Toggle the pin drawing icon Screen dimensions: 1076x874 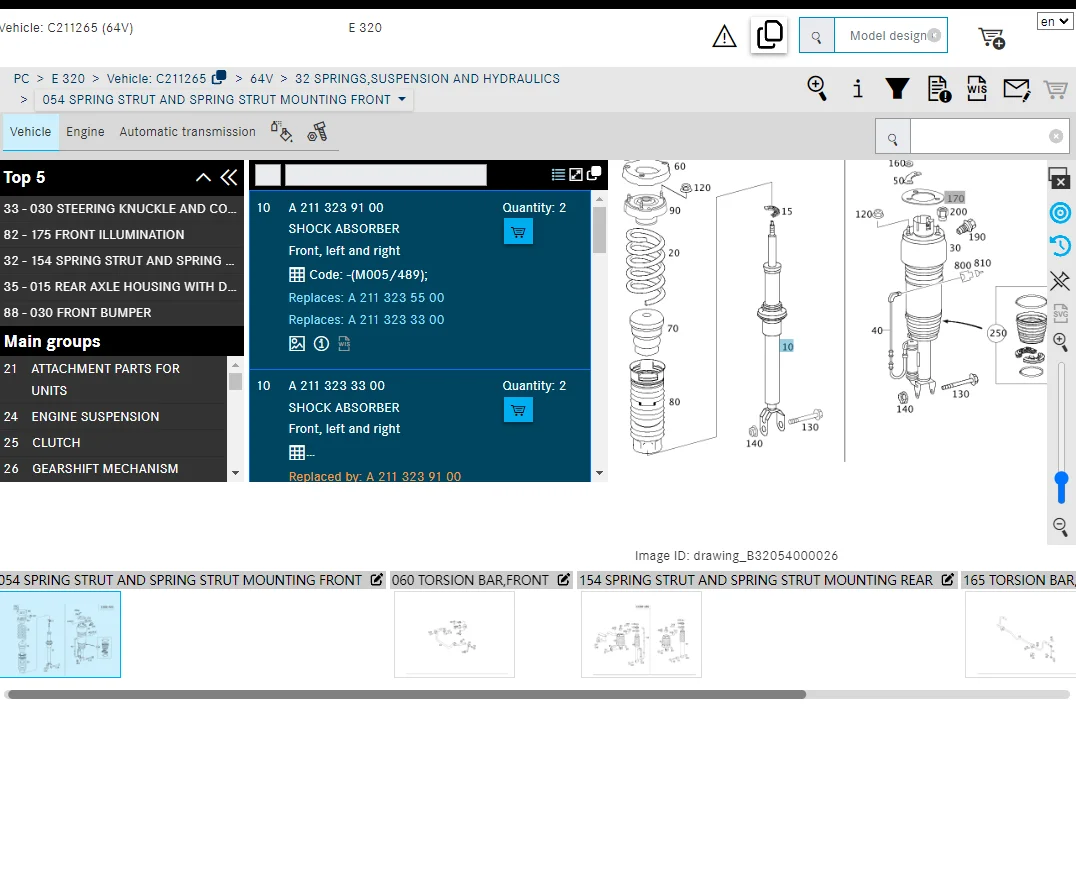click(x=1060, y=281)
